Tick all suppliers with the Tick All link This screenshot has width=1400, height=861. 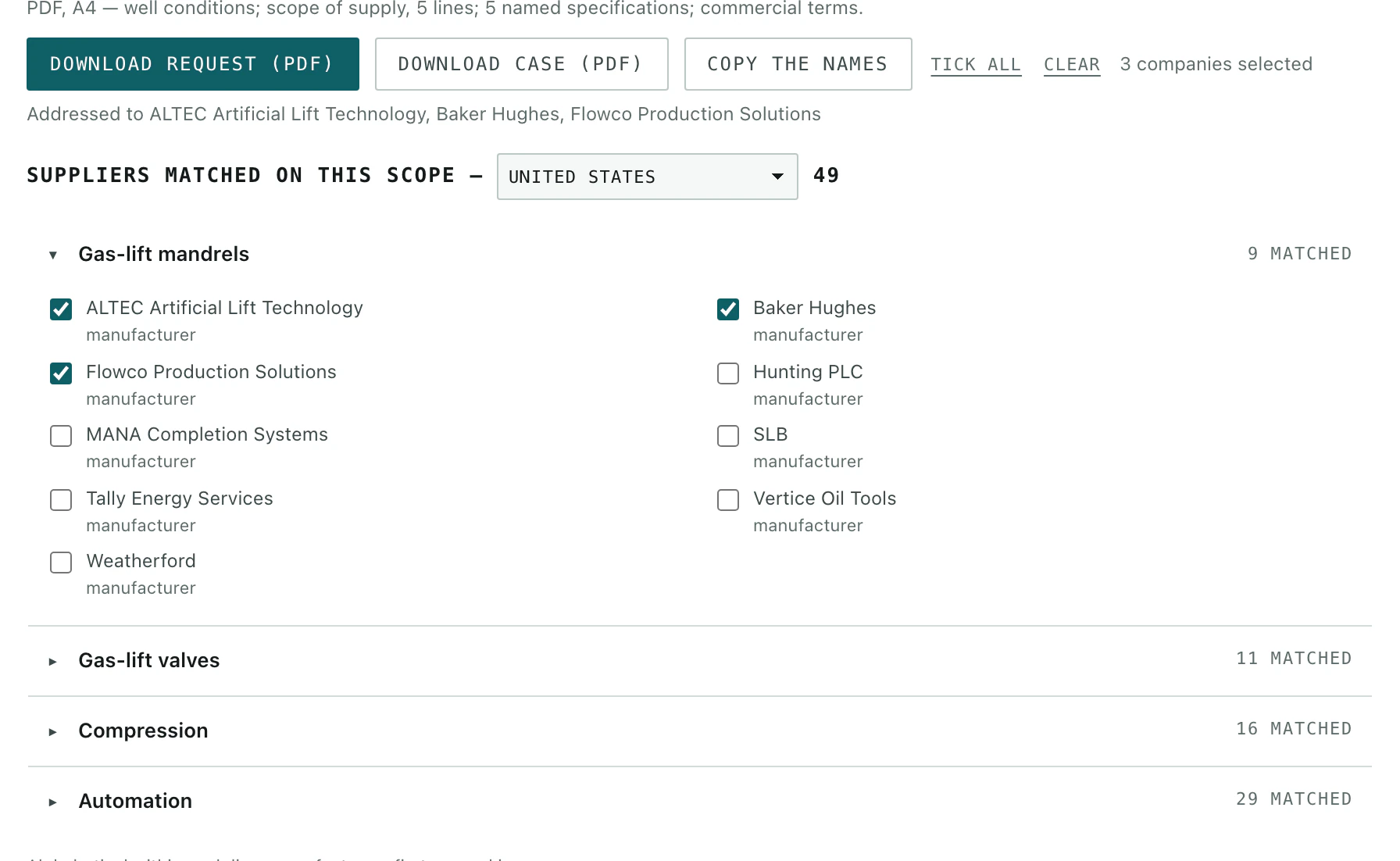(x=976, y=65)
